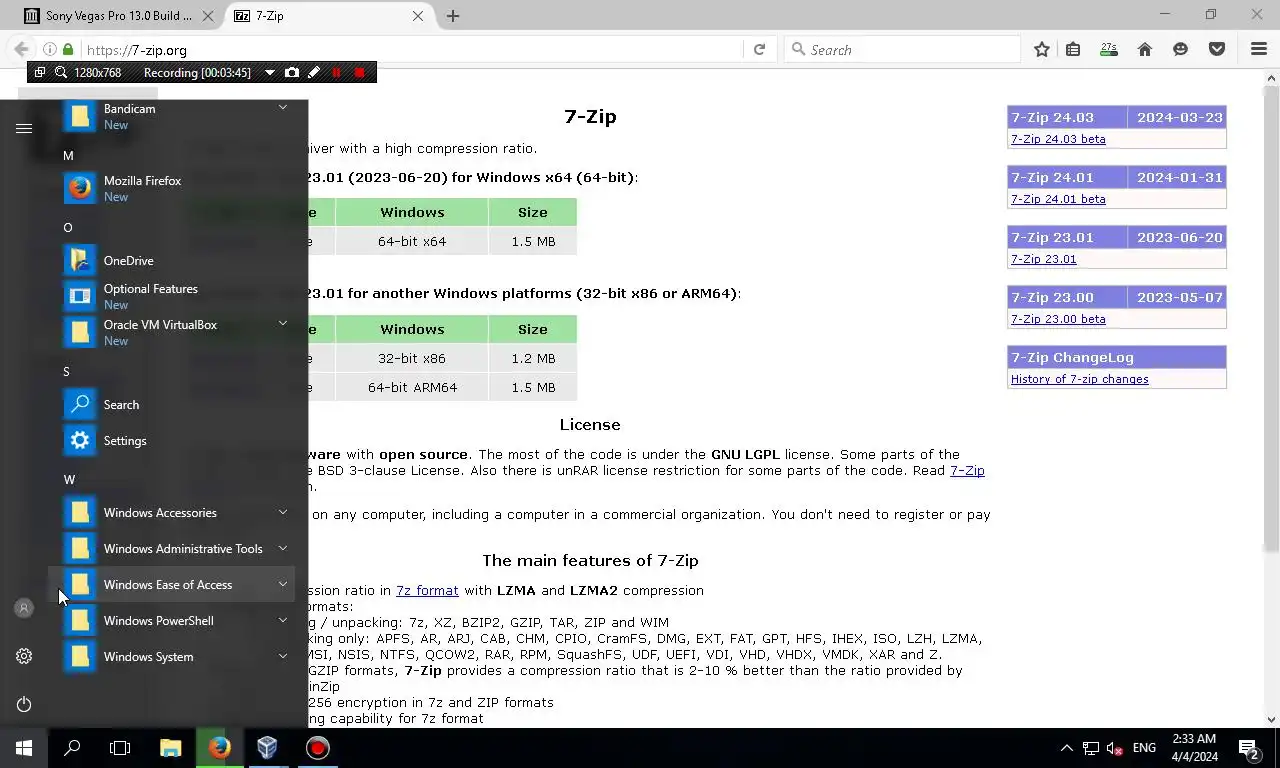Go to the Firefox home page icon
Viewport: 1280px width, 768px height.
coord(1145,49)
